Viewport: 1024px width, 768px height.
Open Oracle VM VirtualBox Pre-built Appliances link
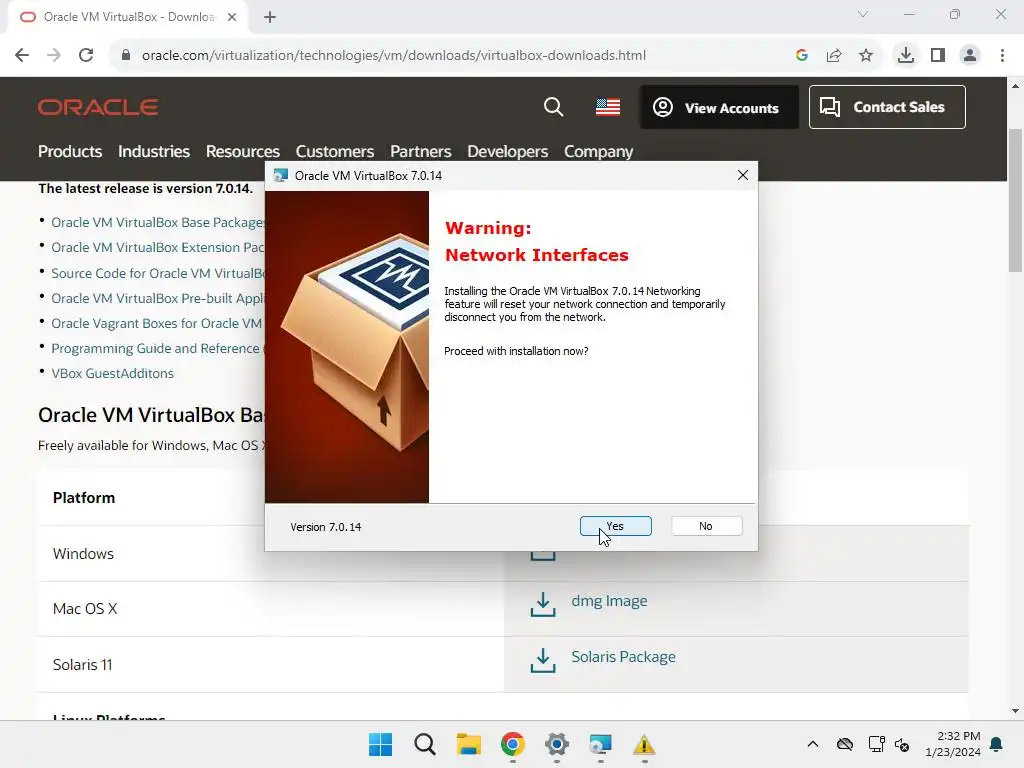coord(157,298)
